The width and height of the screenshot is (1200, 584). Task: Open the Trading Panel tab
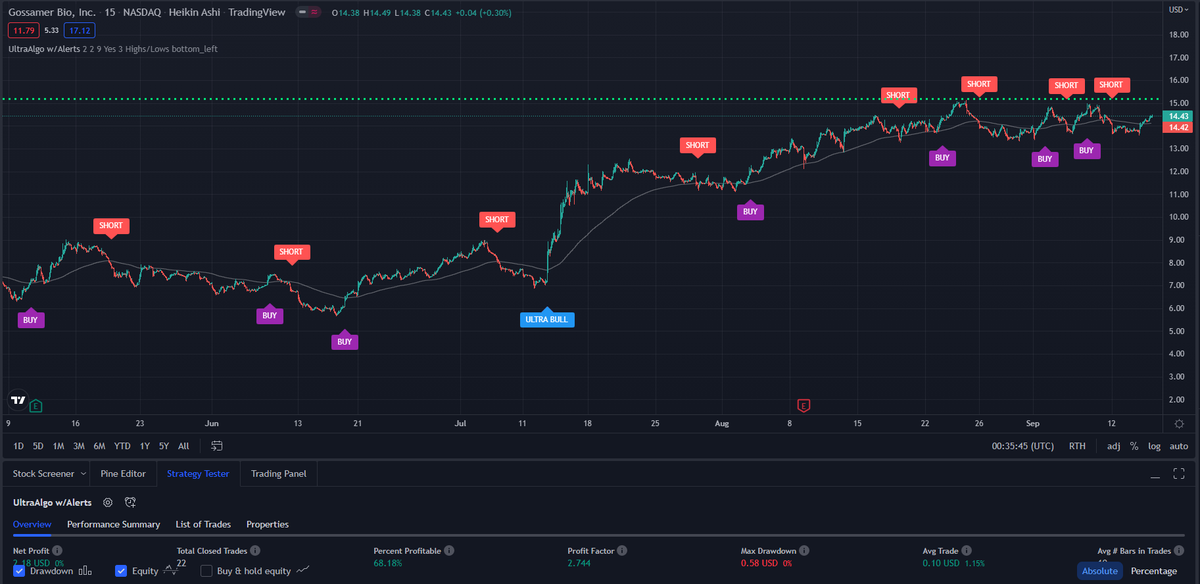pyautogui.click(x=279, y=473)
